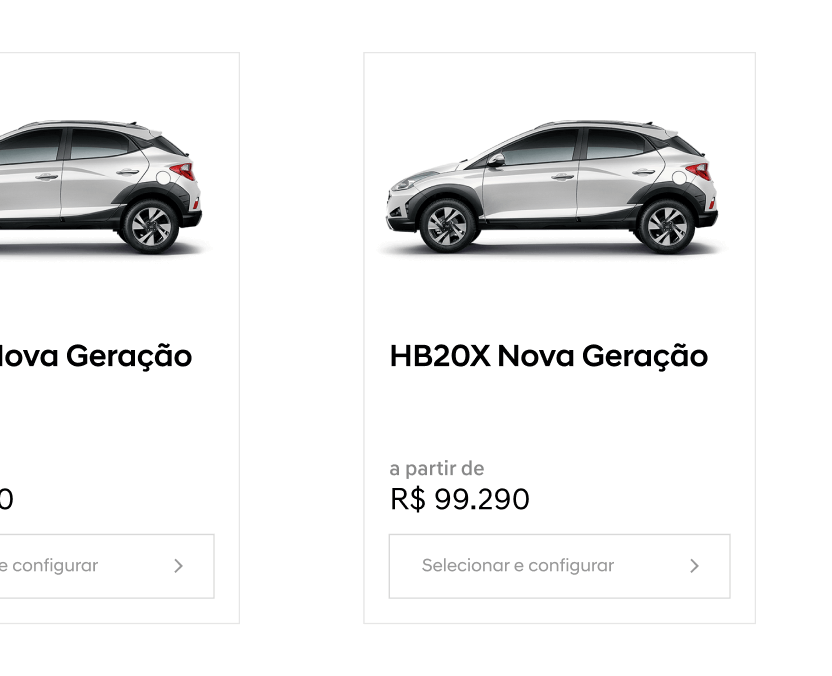The image size is (832, 676).
Task: Click the 'a partir de' label
Action: (x=437, y=468)
